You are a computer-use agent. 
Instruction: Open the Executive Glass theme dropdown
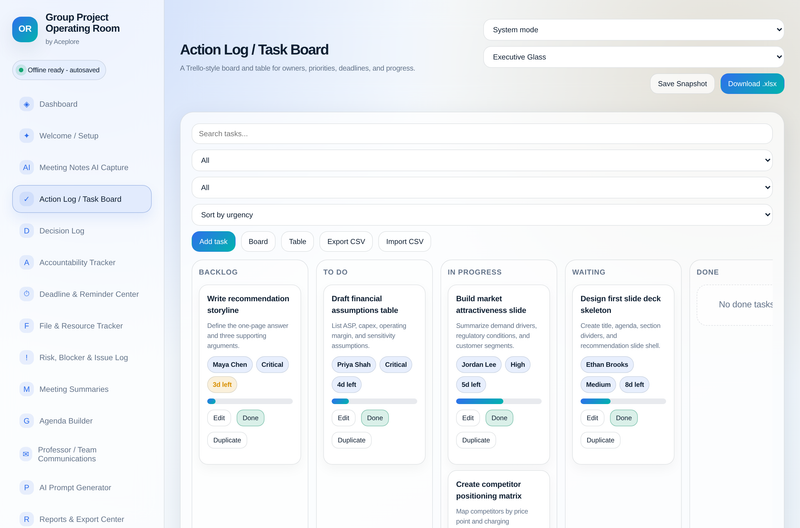(x=633, y=57)
